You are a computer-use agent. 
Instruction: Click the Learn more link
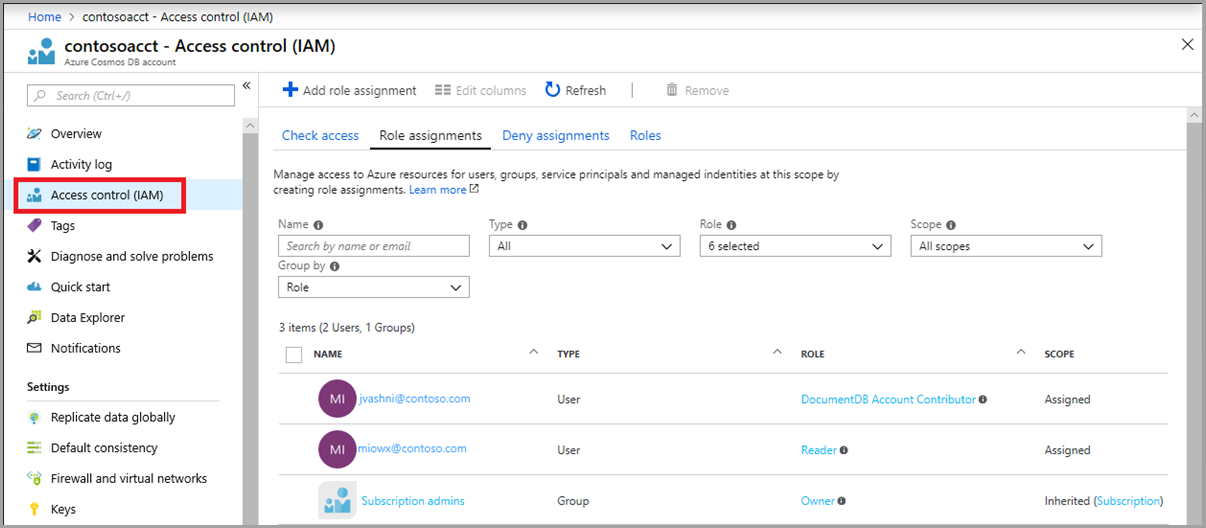[x=438, y=190]
